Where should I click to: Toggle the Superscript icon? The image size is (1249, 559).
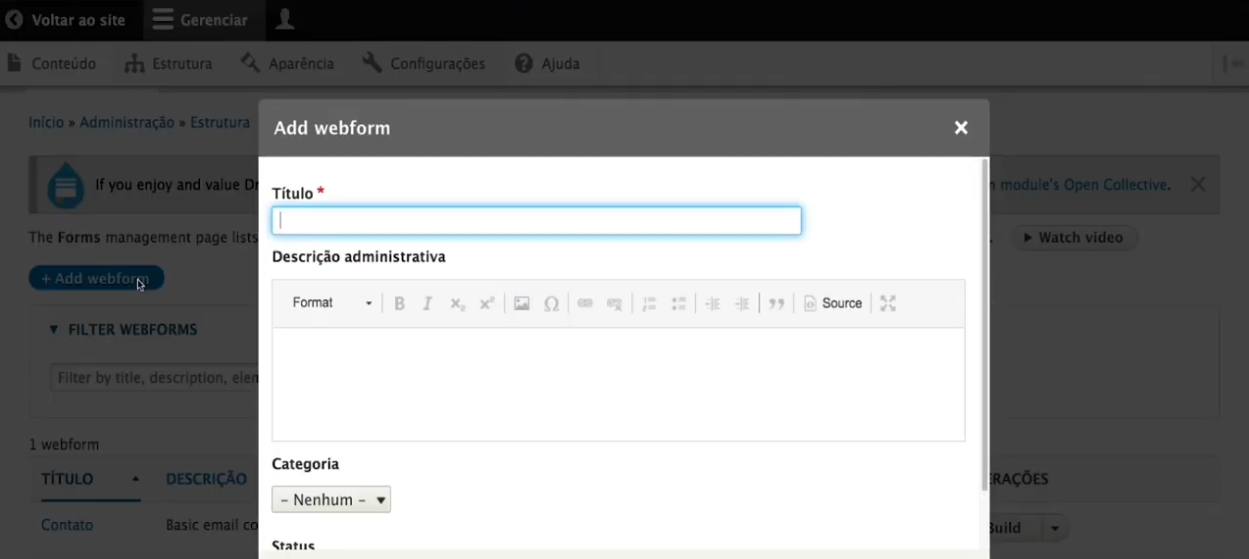coord(487,303)
